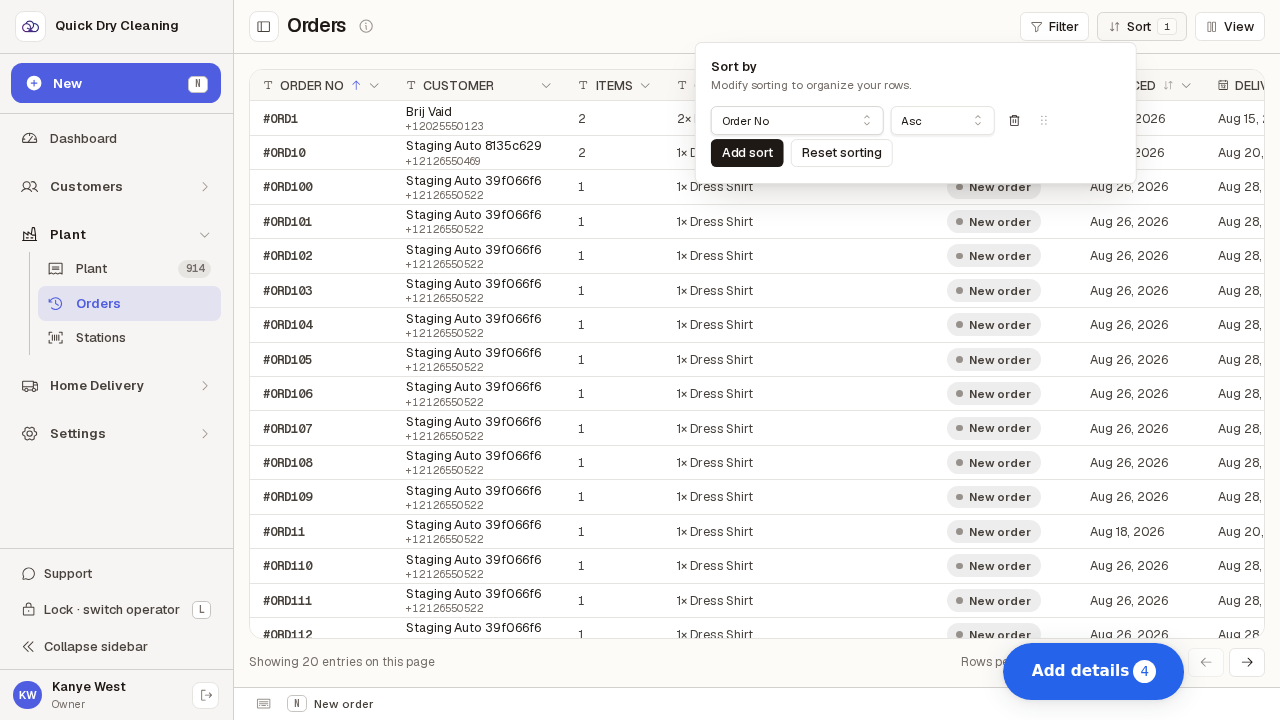
Task: Expand the Settings section
Action: pyautogui.click(x=116, y=433)
